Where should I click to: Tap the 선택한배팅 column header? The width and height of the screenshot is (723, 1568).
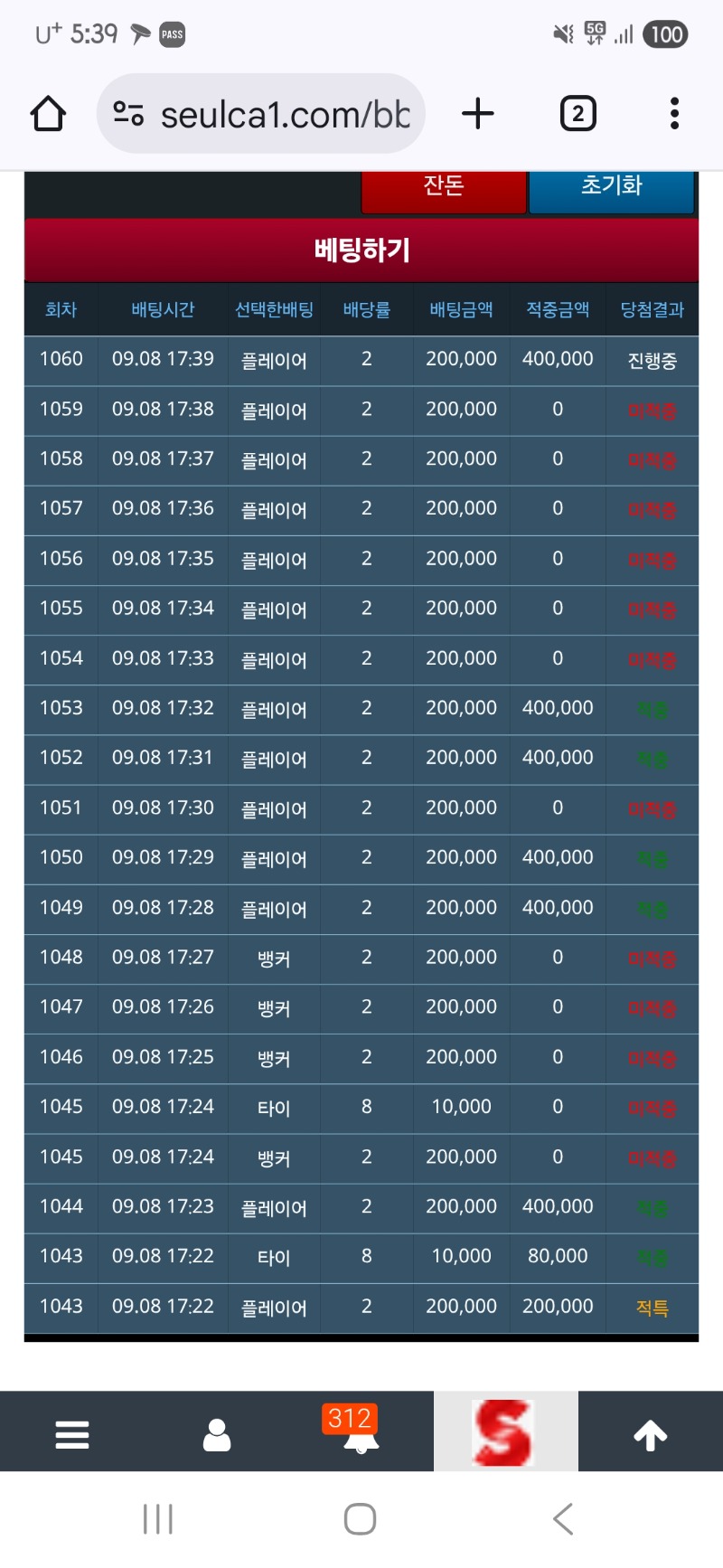(274, 309)
